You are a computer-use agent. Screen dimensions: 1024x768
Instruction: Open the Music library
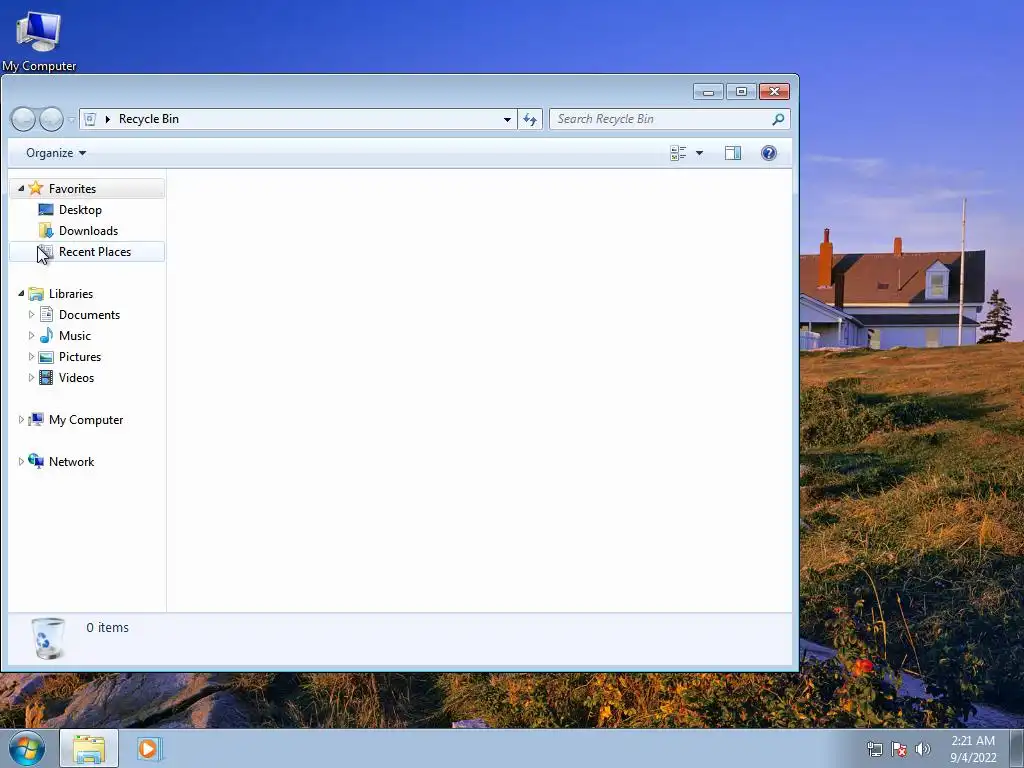click(x=74, y=336)
